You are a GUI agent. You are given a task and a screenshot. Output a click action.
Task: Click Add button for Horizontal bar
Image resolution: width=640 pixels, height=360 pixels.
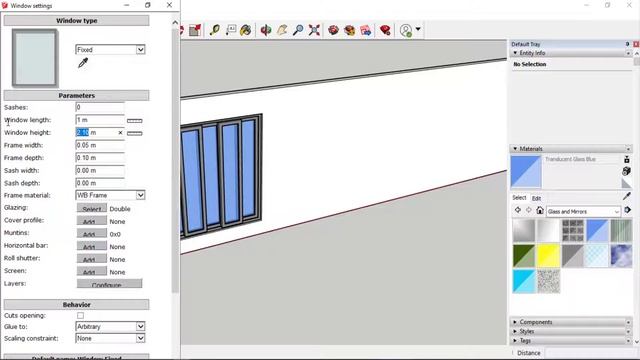point(92,246)
